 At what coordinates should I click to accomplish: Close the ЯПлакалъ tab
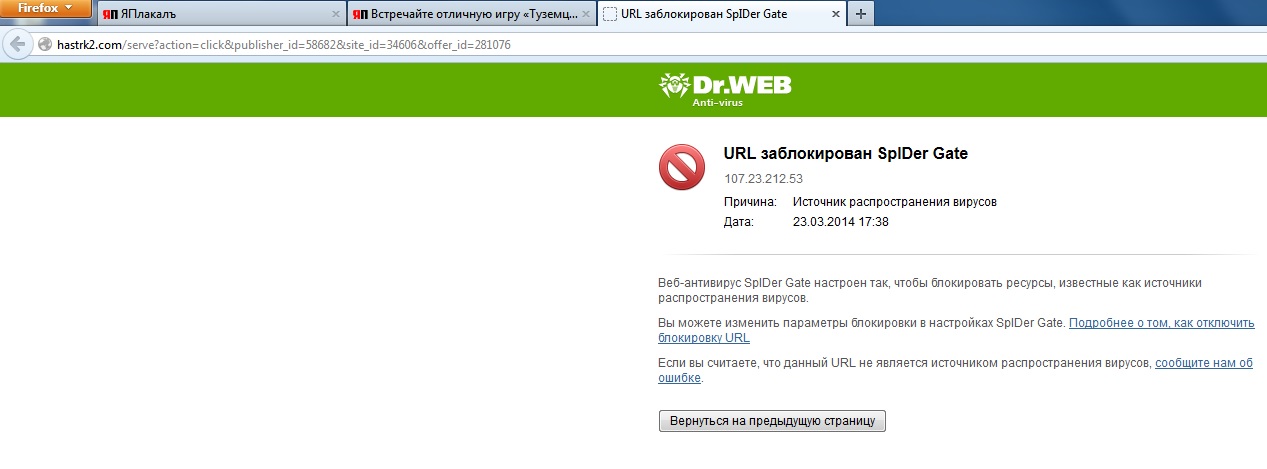(x=334, y=15)
